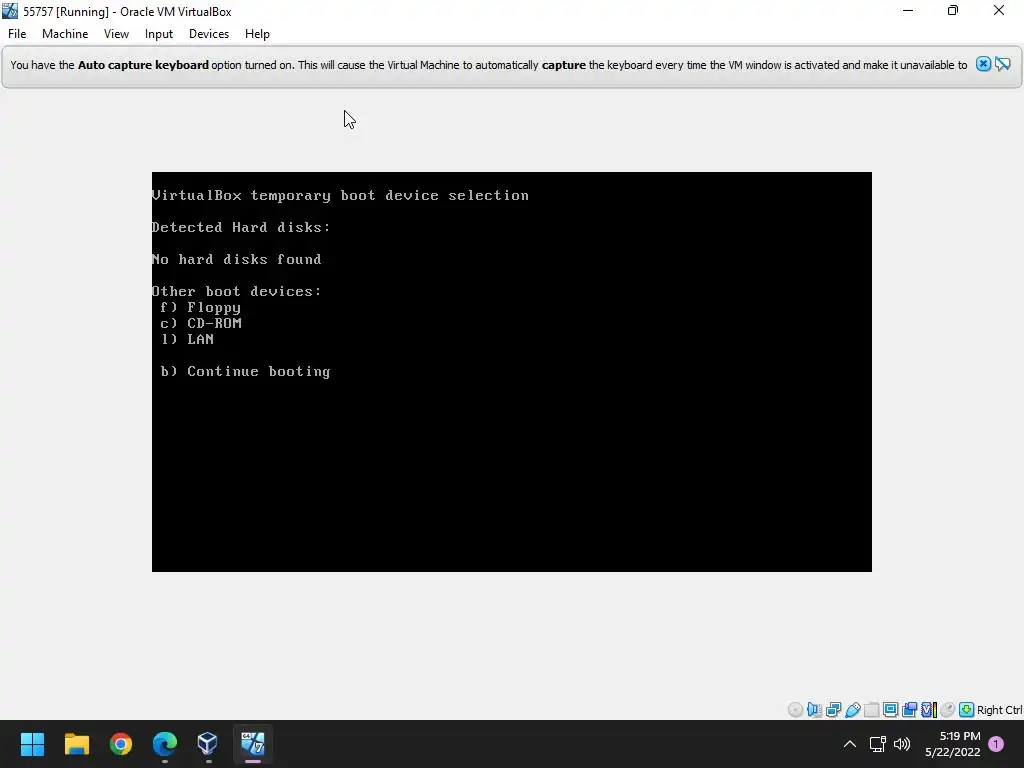This screenshot has height=768, width=1024.
Task: Click the display status icon
Action: point(890,710)
